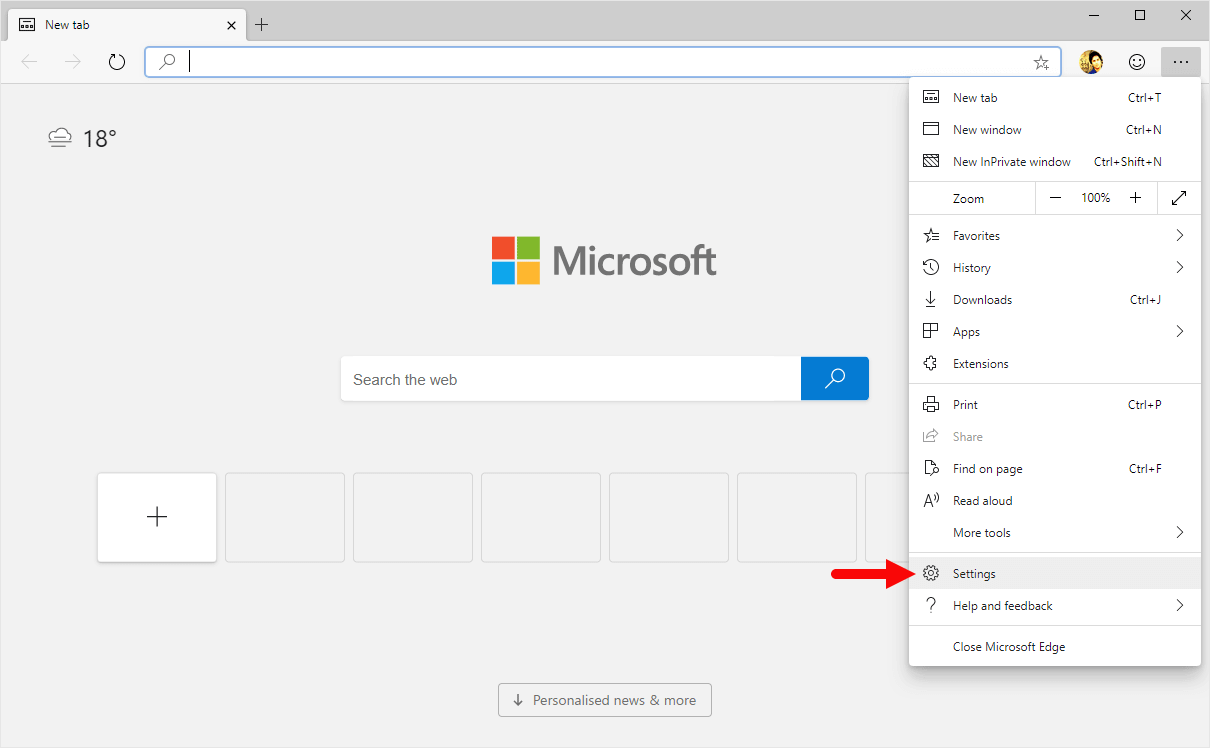Viewport: 1210px width, 748px height.
Task: Click the browser back arrow
Action: coord(29,62)
